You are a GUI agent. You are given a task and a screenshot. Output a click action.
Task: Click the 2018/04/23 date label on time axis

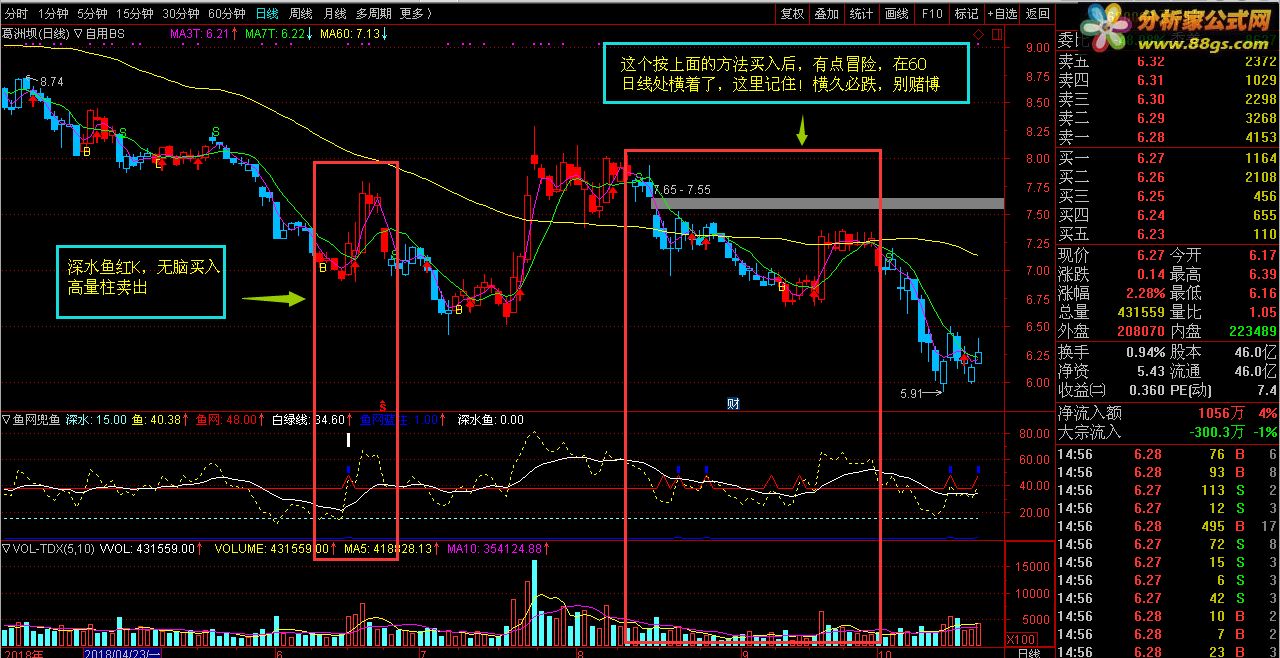click(x=120, y=652)
